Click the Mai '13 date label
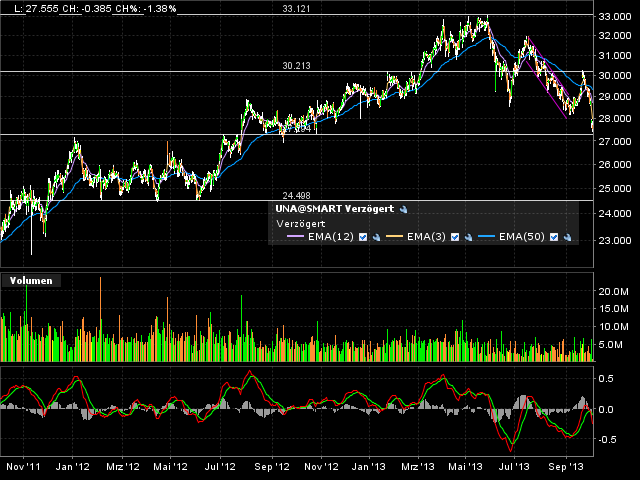640x480 pixels. click(x=465, y=467)
